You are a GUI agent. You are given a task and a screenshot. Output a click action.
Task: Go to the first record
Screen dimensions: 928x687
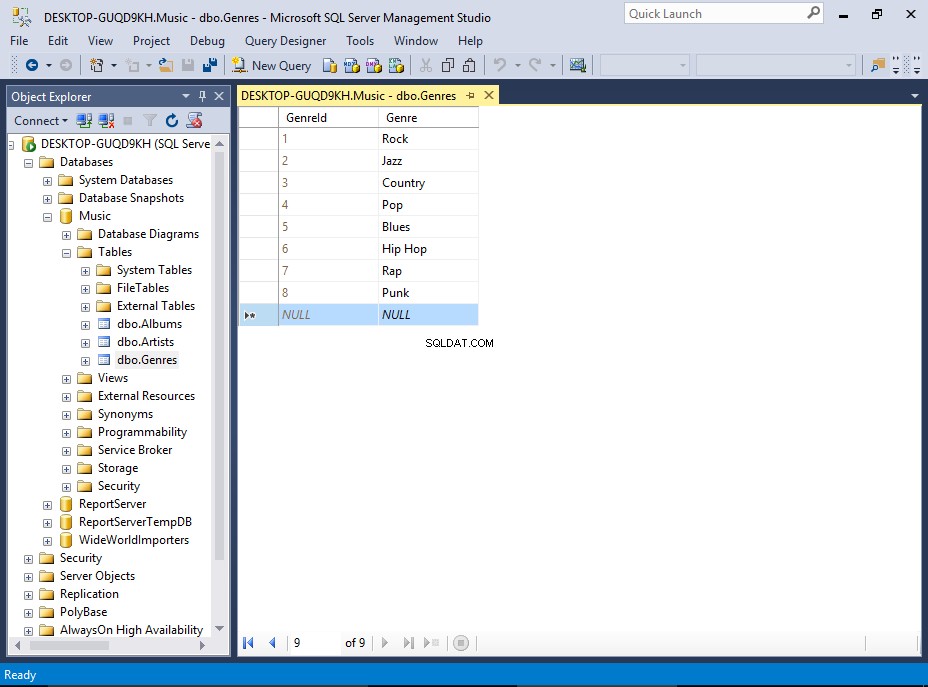click(x=249, y=643)
